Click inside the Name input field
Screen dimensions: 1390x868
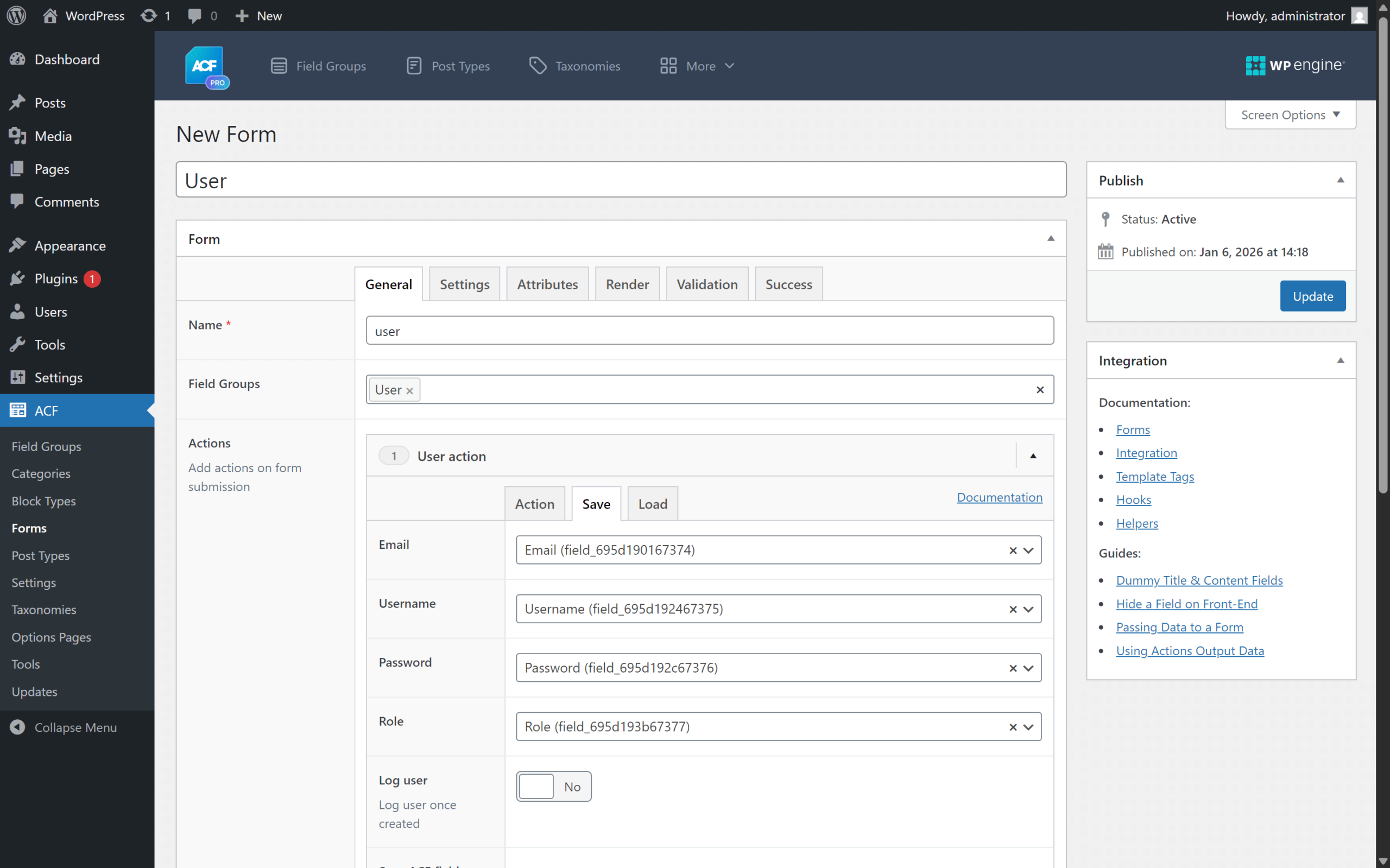710,330
